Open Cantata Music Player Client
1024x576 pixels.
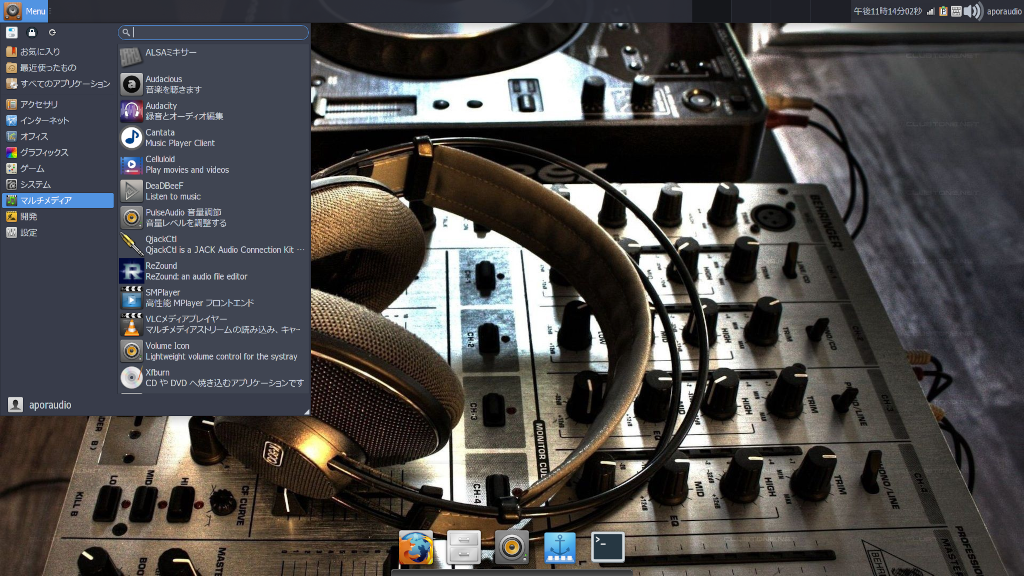pyautogui.click(x=213, y=138)
